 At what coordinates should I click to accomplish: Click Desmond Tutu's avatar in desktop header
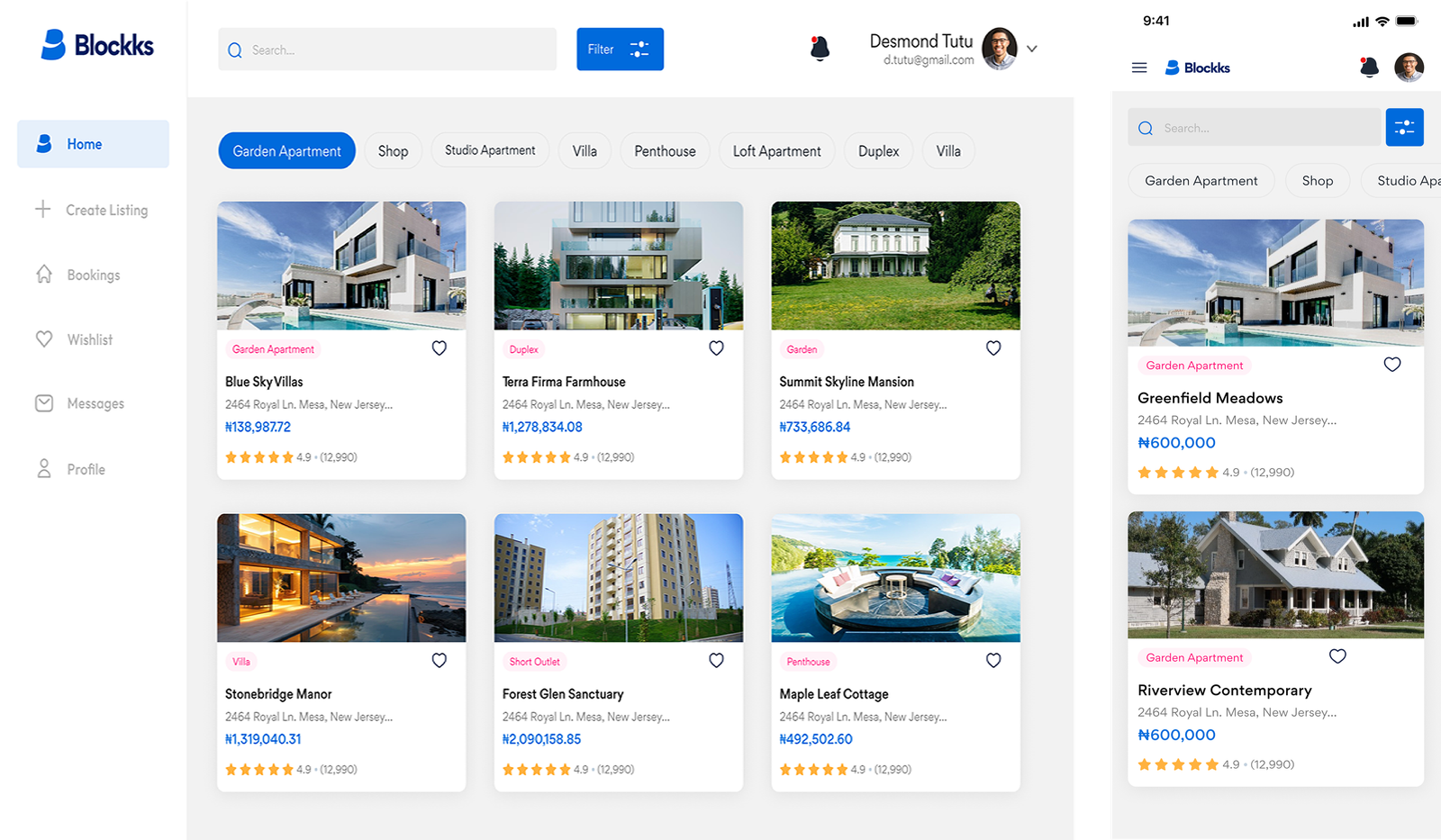999,49
